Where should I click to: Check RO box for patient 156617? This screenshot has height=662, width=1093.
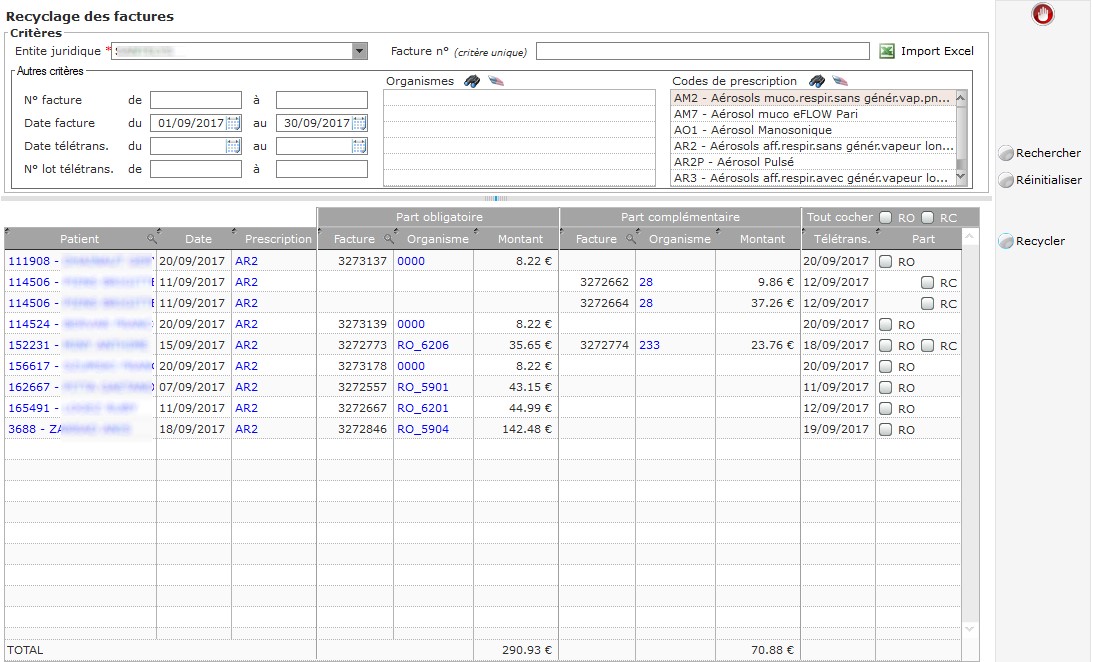point(885,366)
